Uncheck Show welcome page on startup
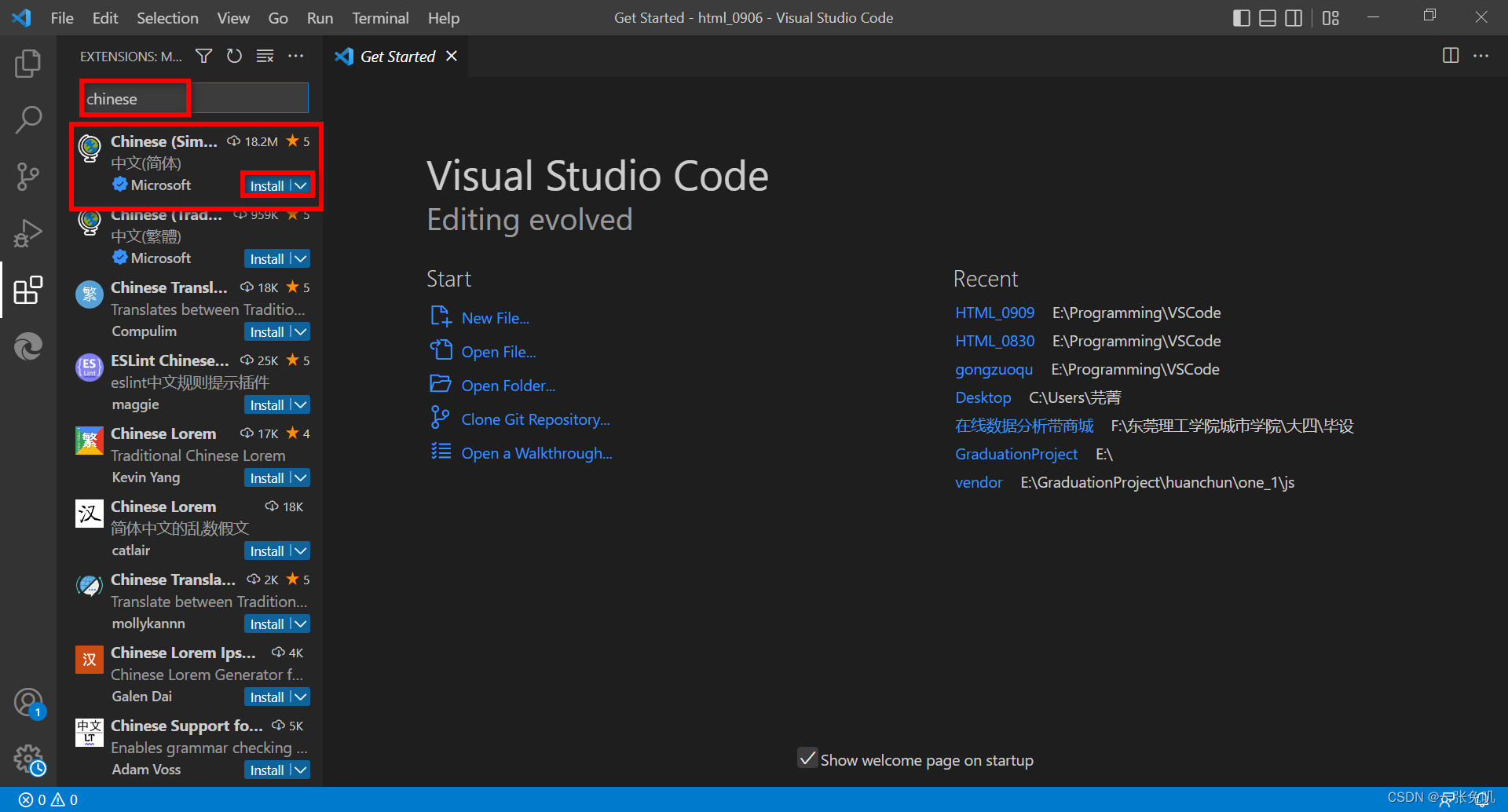This screenshot has width=1508, height=812. tap(807, 759)
